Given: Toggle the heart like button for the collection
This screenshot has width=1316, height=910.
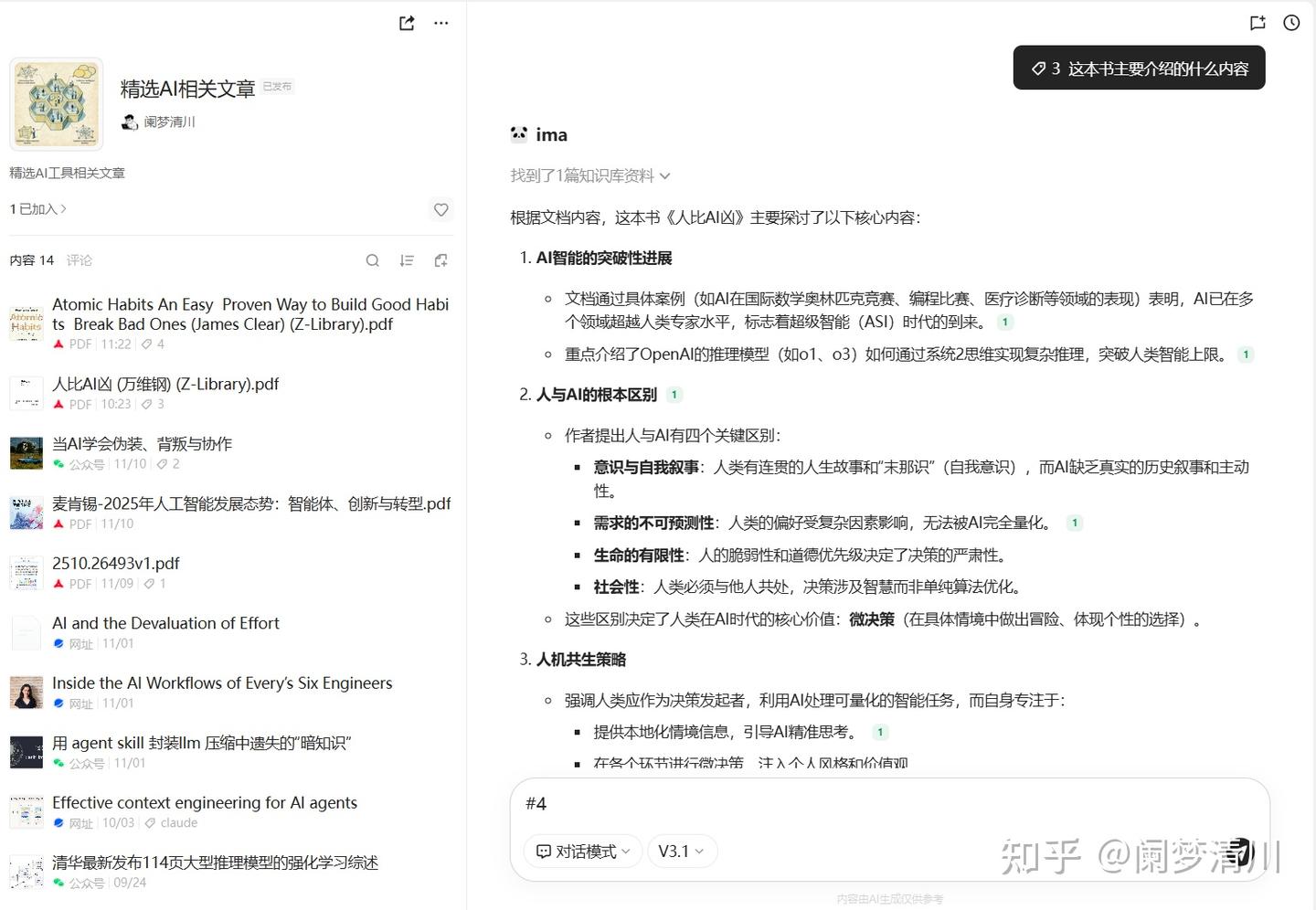Looking at the screenshot, I should (x=440, y=209).
